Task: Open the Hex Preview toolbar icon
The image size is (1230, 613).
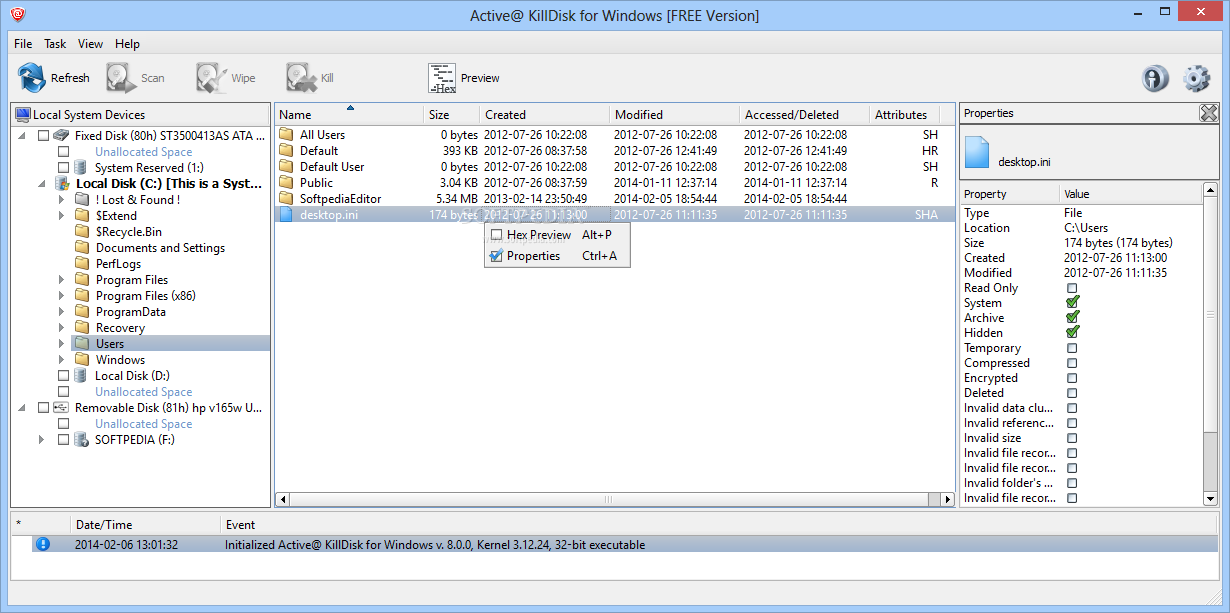Action: pyautogui.click(x=442, y=77)
